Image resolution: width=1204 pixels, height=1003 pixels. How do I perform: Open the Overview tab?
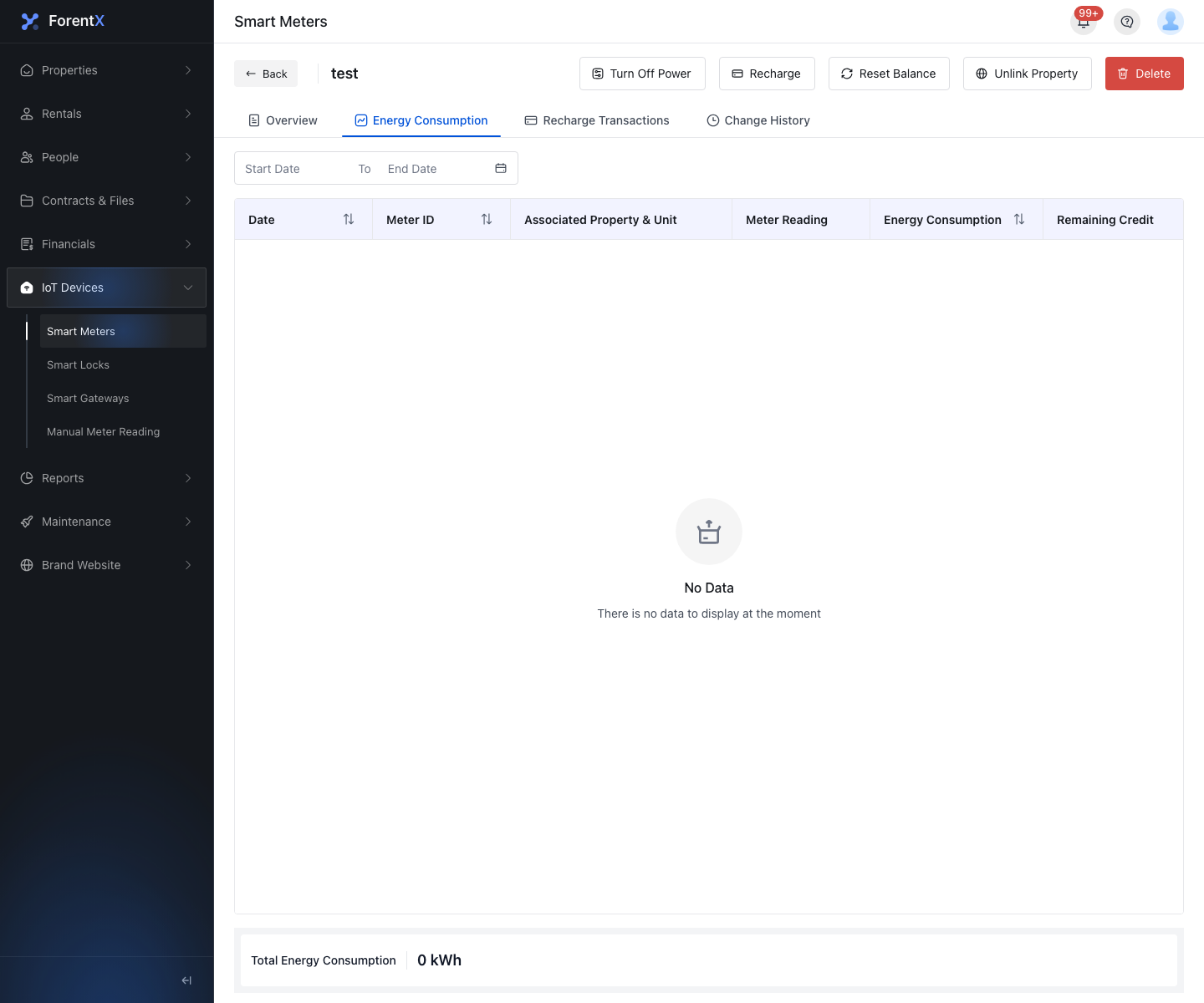(283, 120)
